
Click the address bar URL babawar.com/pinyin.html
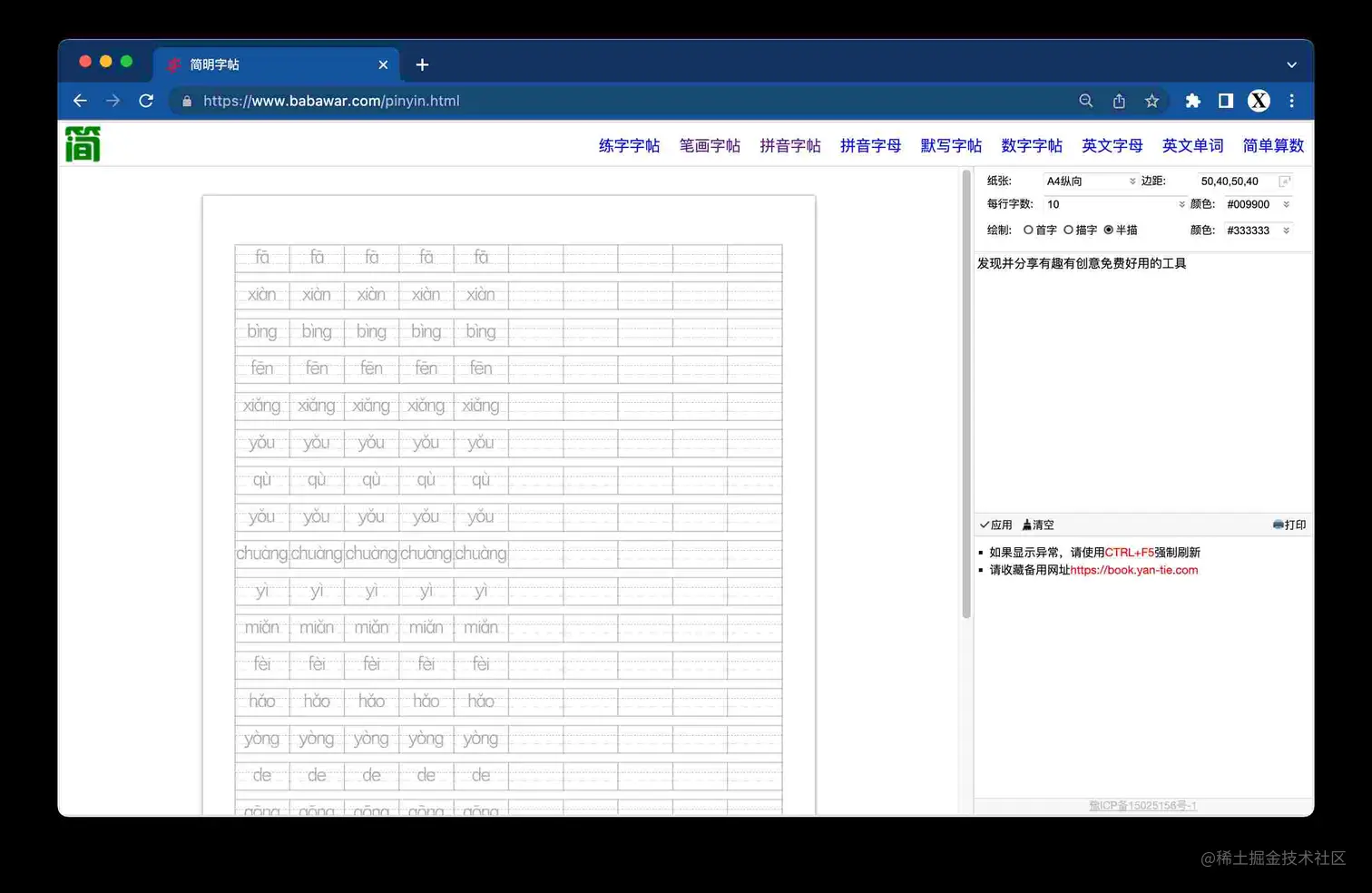(x=331, y=101)
